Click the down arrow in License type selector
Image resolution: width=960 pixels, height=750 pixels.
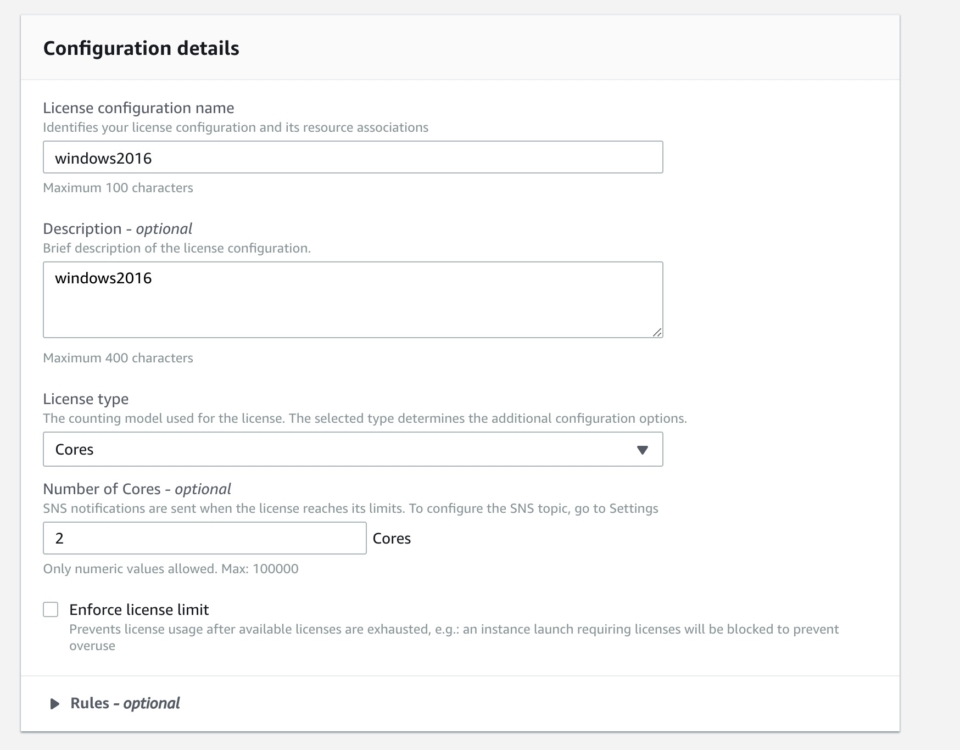642,450
